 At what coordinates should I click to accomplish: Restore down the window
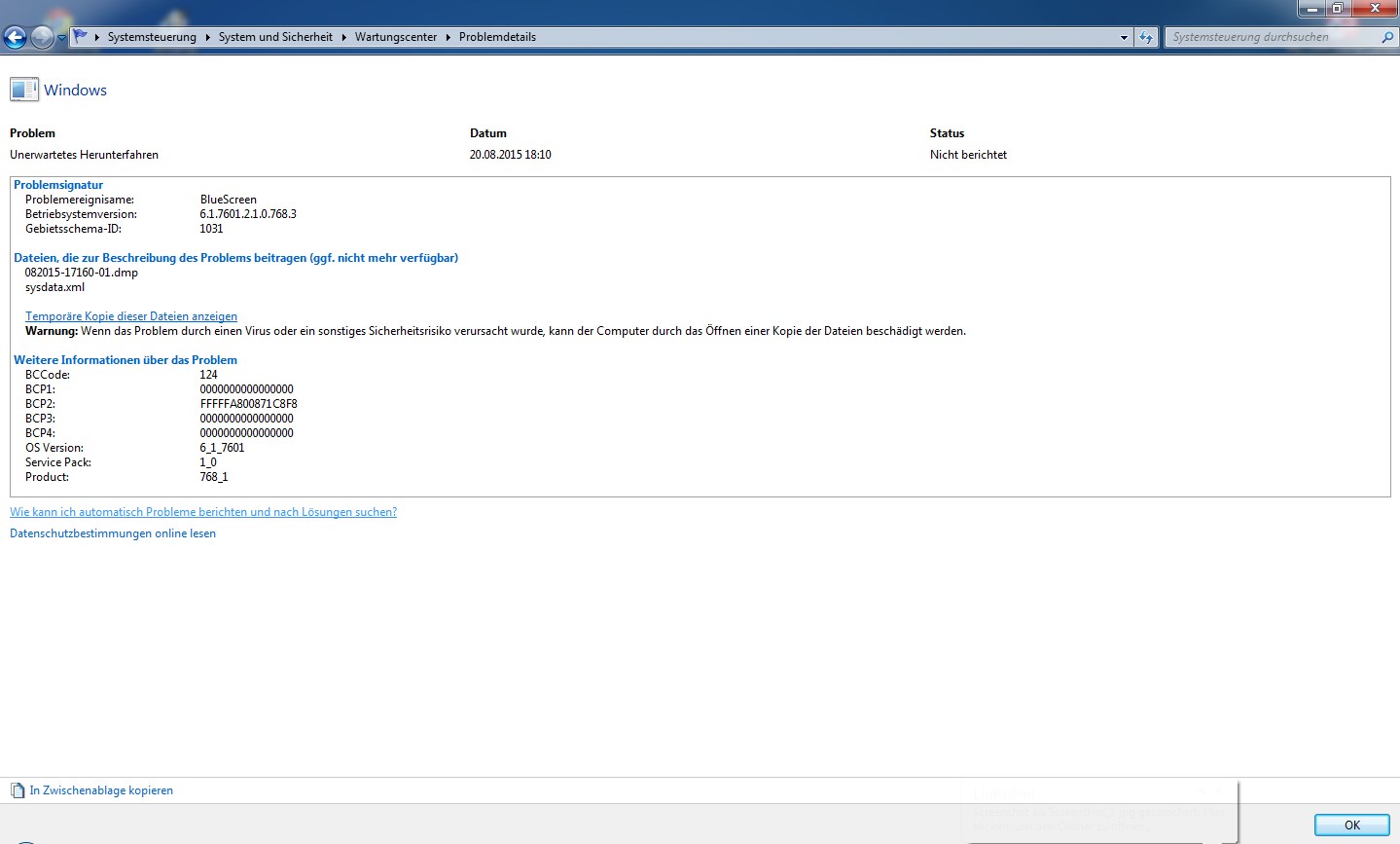[x=1338, y=8]
